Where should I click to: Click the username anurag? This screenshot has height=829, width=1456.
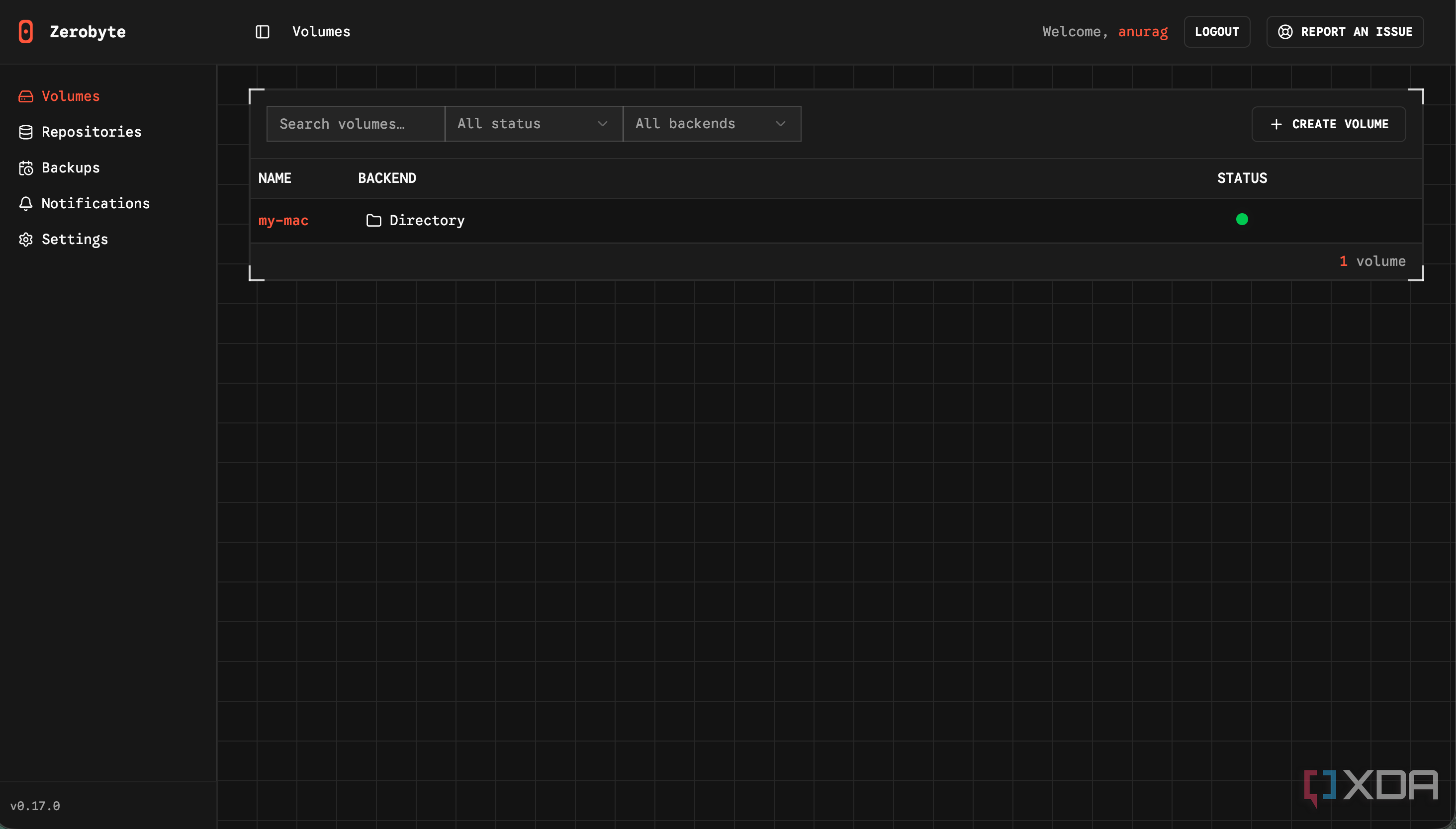[1143, 32]
